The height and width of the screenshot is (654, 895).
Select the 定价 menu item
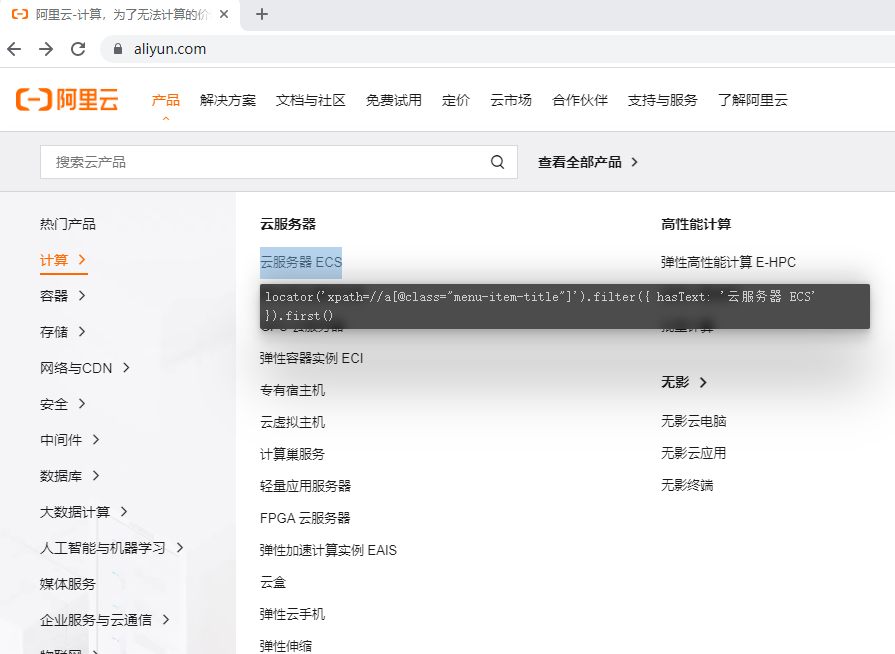(x=455, y=100)
